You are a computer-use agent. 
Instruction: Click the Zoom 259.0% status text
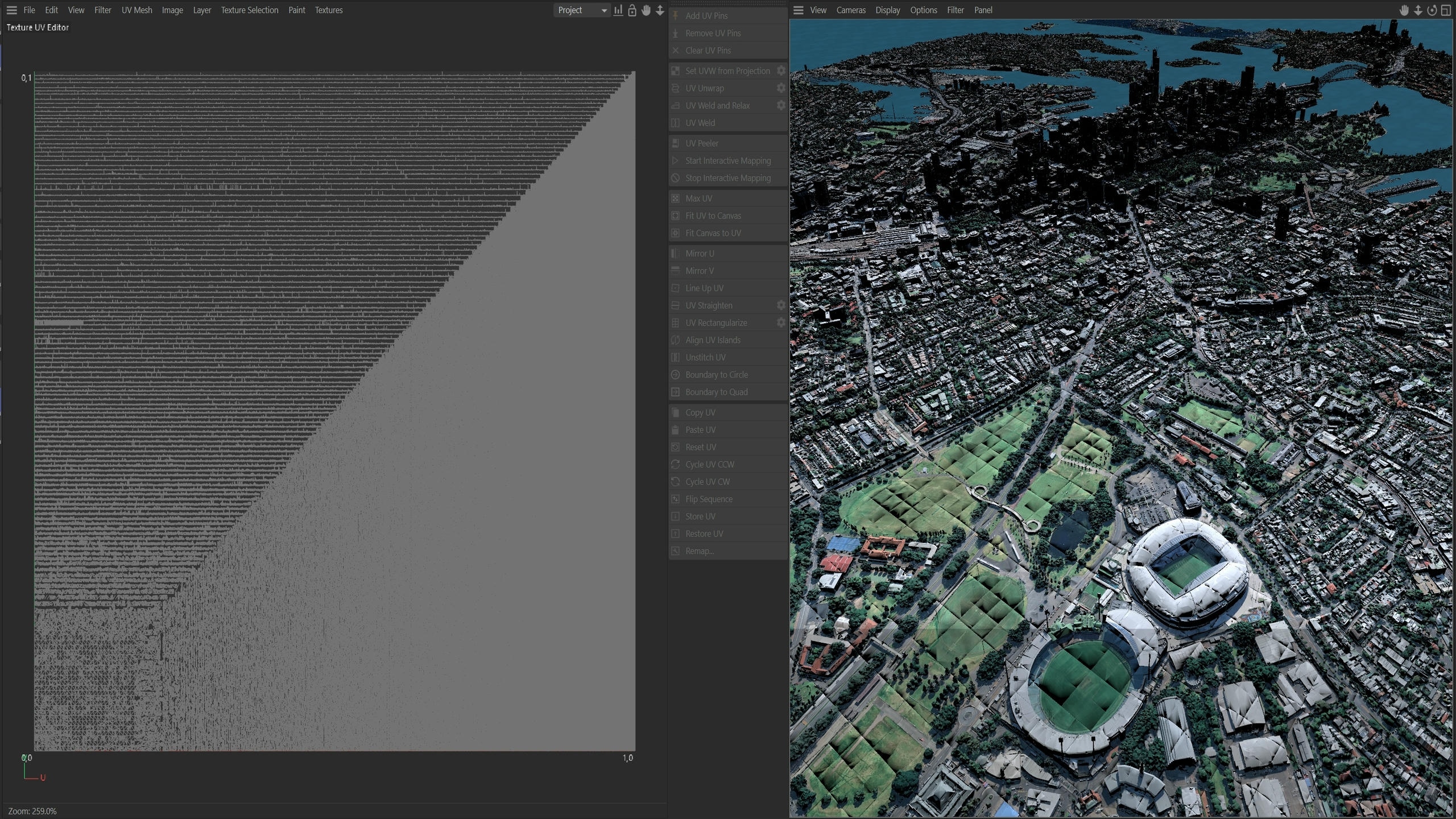(x=32, y=811)
